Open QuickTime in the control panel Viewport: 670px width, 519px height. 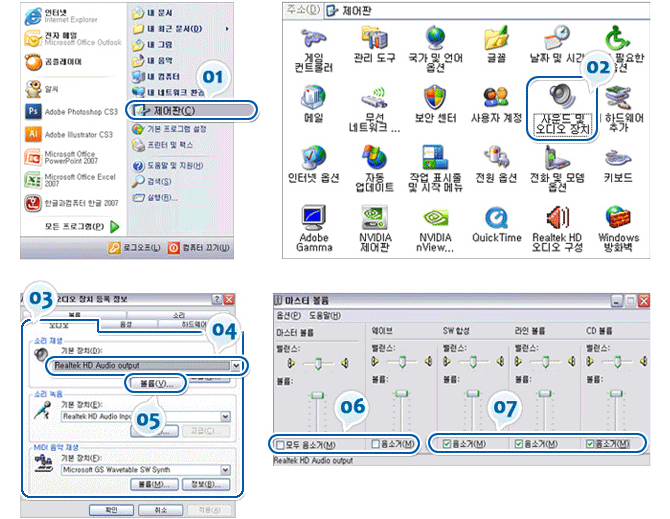pyautogui.click(x=497, y=224)
